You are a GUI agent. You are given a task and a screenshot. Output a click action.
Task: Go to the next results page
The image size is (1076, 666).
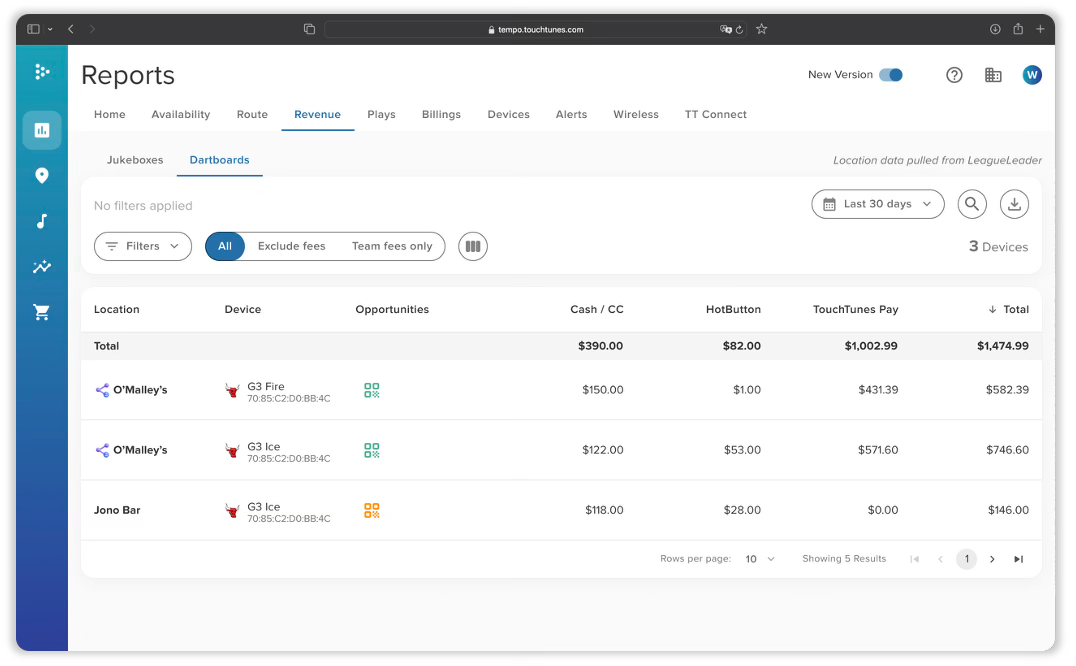click(992, 559)
